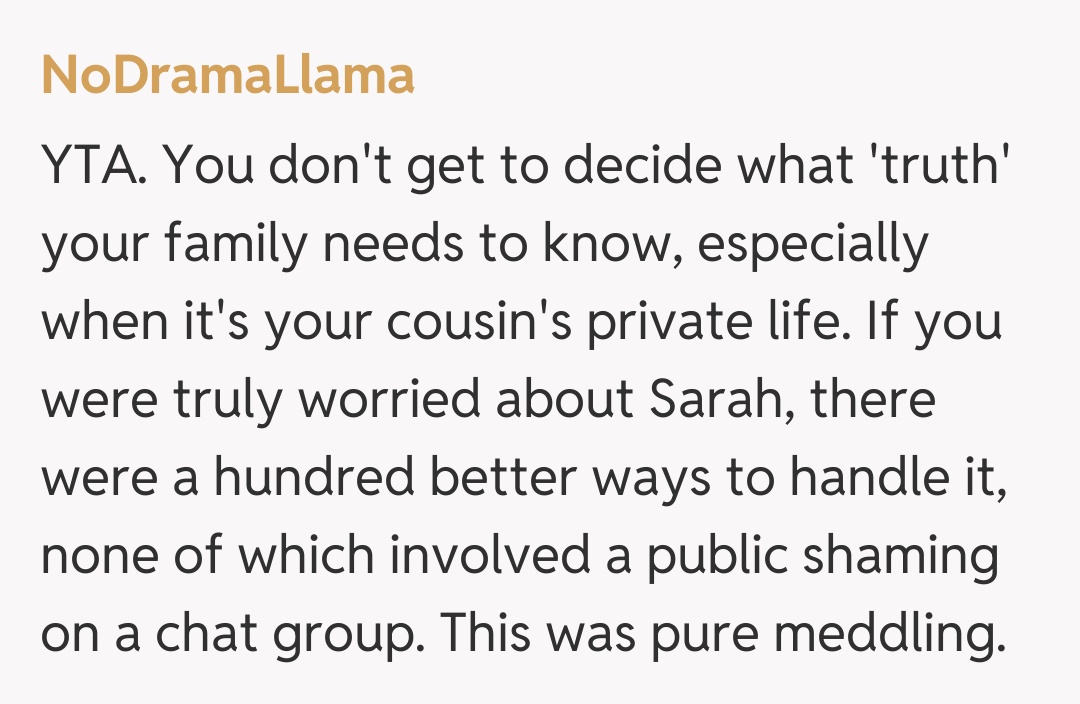Click the phrase "public shaming"
Viewport: 1080px width, 704px height.
point(822,556)
